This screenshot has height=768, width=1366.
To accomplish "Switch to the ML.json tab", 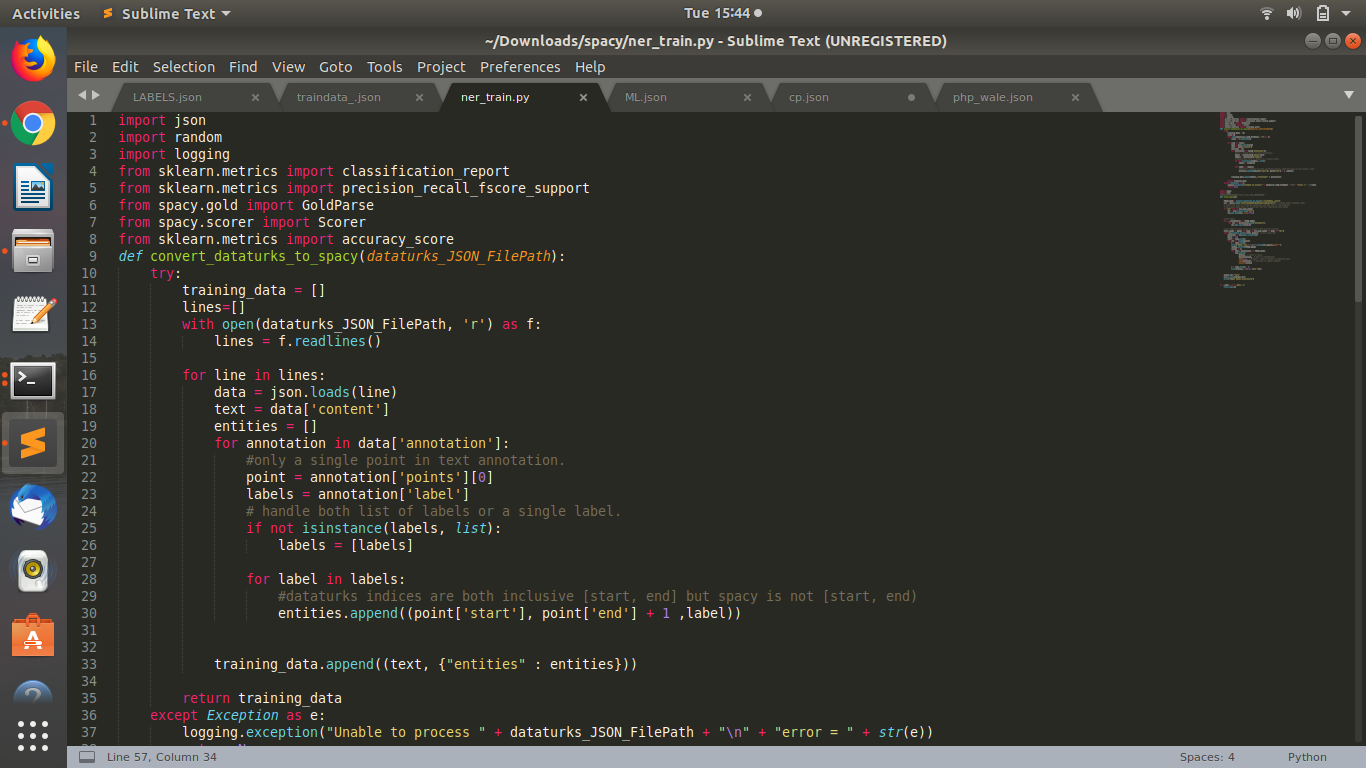I will point(646,97).
